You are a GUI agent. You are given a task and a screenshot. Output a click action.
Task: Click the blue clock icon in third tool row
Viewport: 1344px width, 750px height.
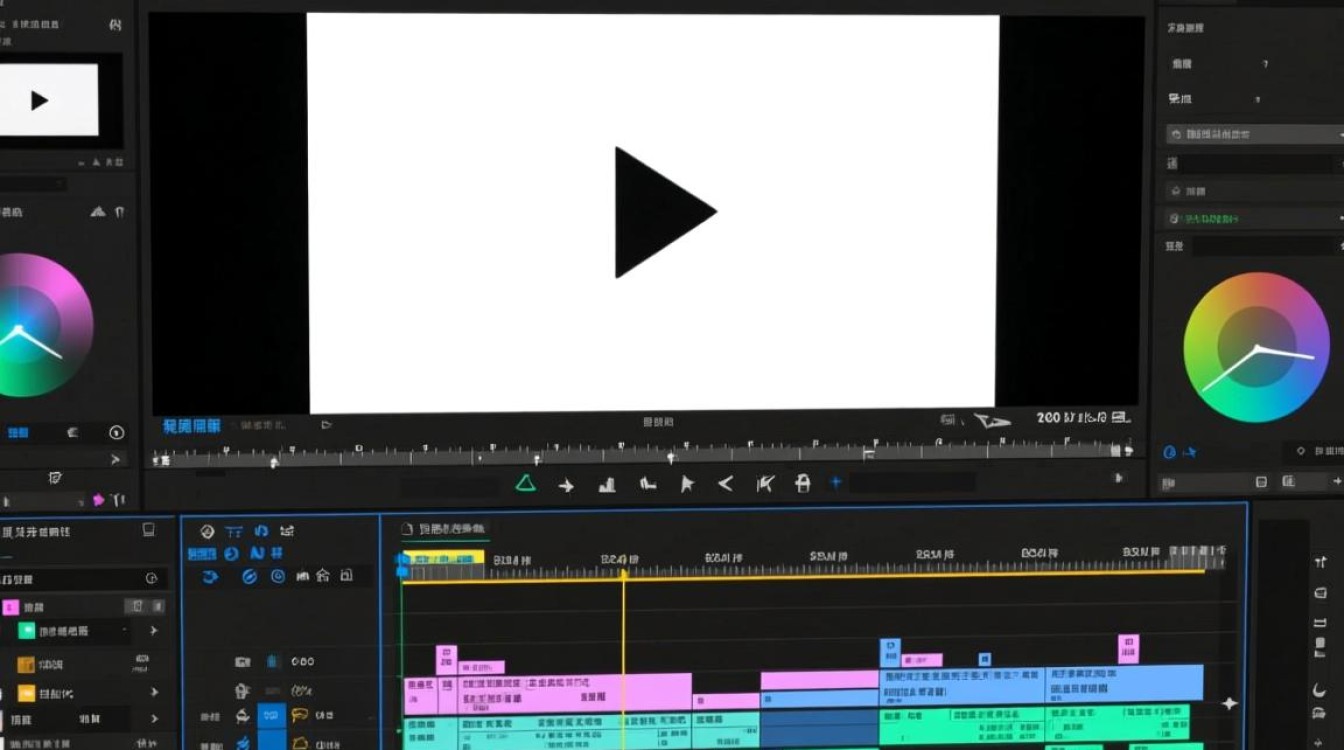click(x=277, y=576)
